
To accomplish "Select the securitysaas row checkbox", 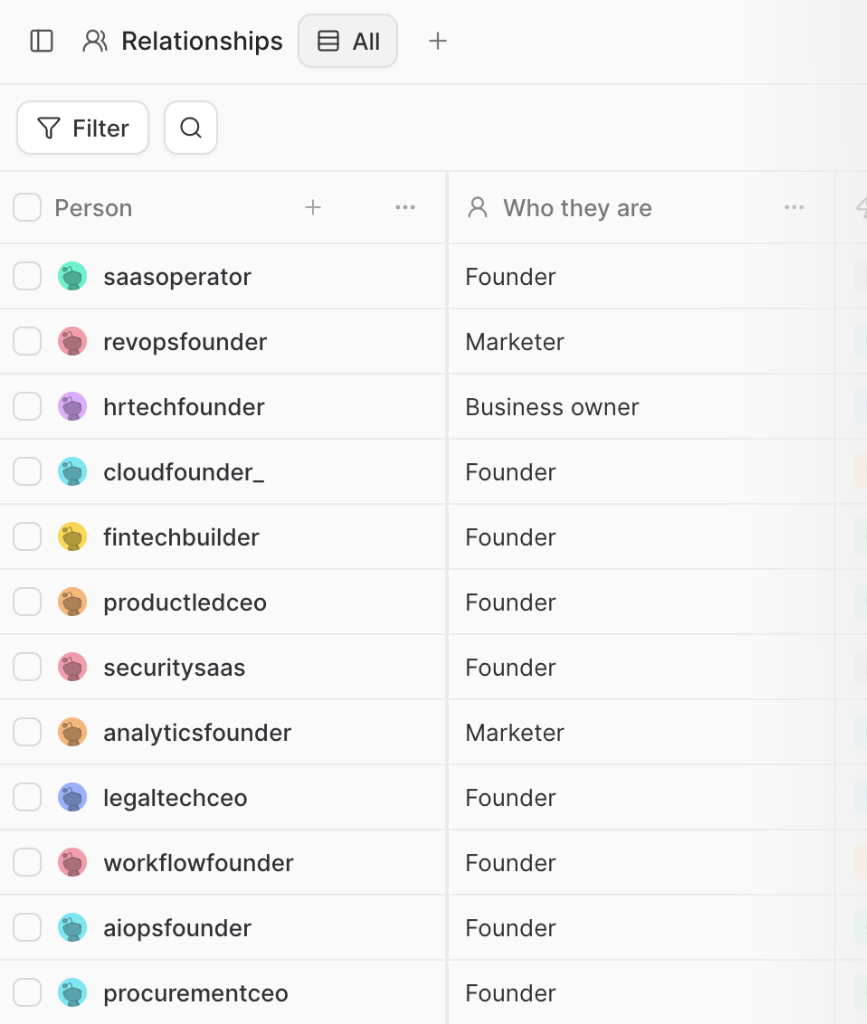I will (27, 667).
